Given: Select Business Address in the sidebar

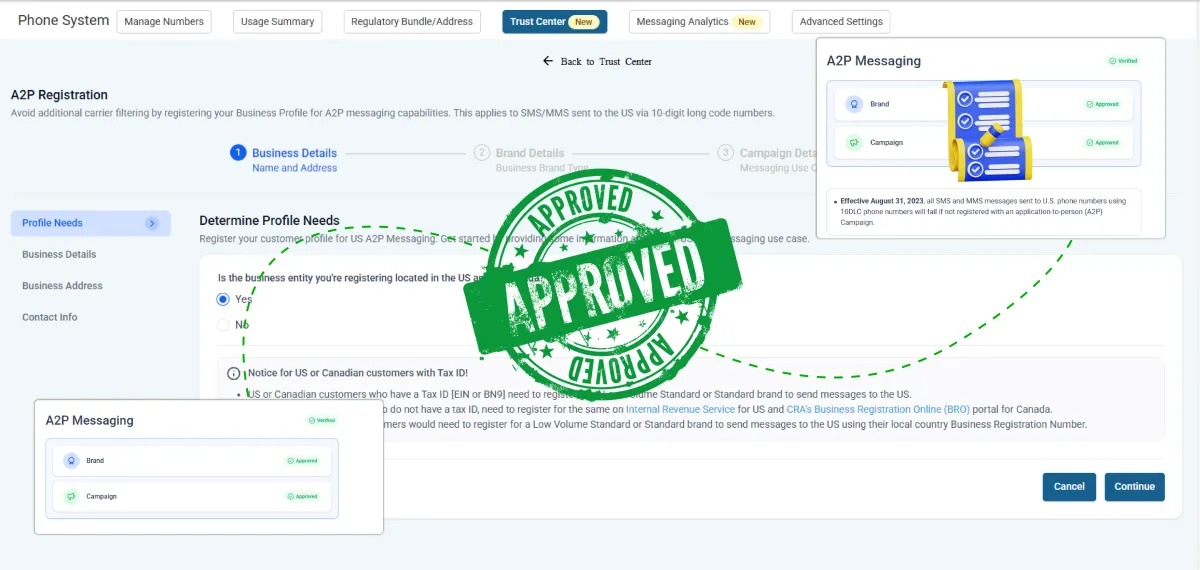Looking at the screenshot, I should 62,286.
